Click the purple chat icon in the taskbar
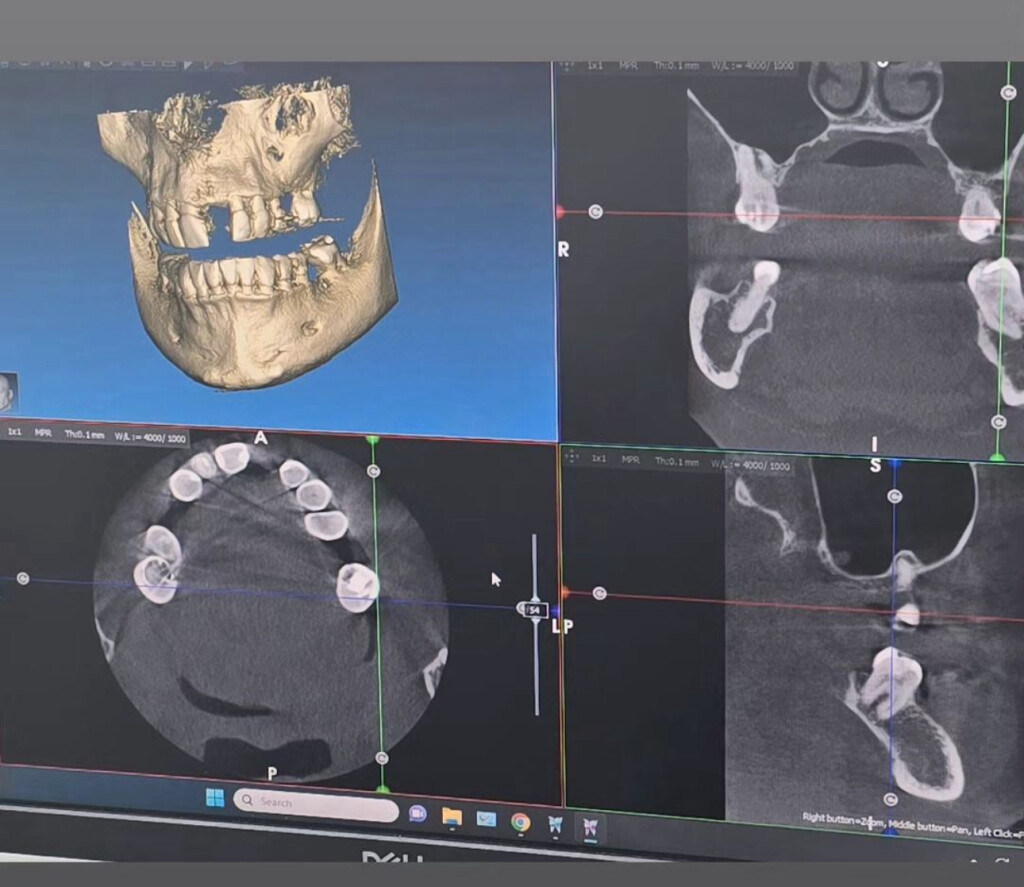This screenshot has height=887, width=1024. (418, 813)
